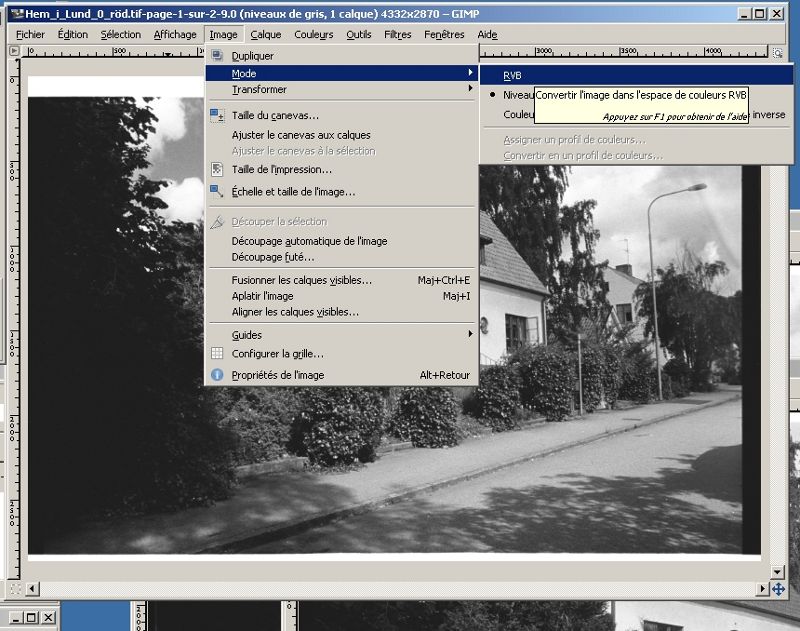Screen dimensions: 800x631
Task: Click the zoom icon at top-right of rulers
Action: coord(778,52)
